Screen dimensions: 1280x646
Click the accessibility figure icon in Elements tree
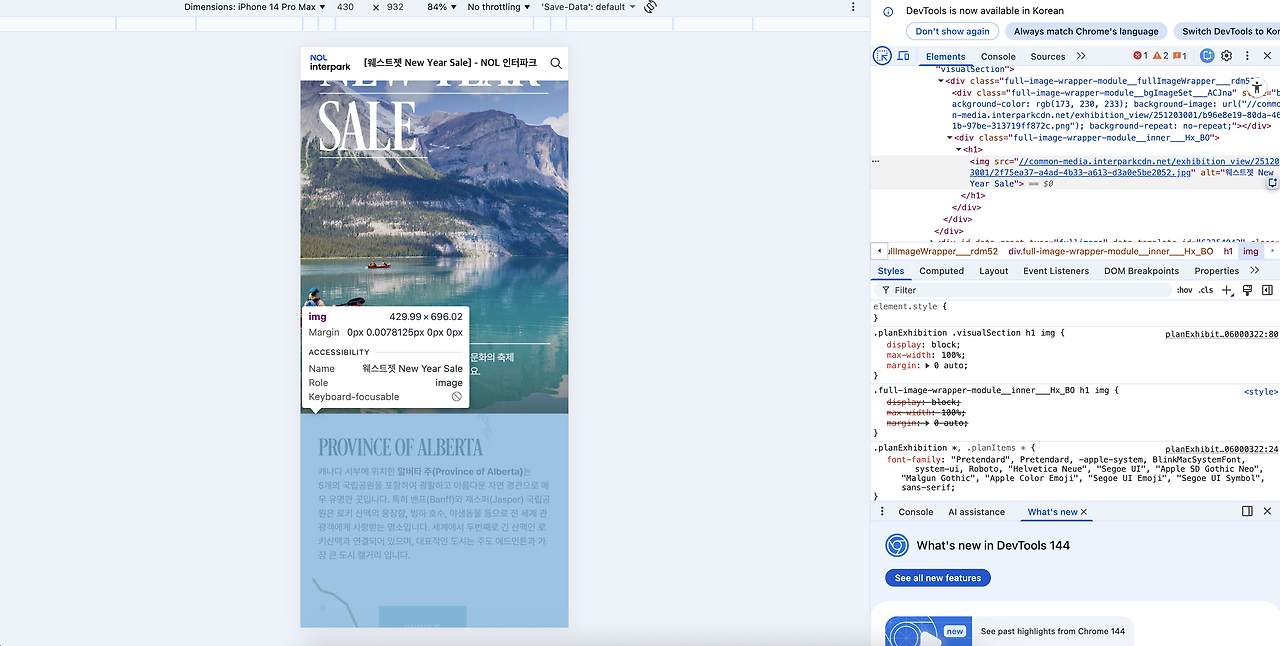(1257, 87)
